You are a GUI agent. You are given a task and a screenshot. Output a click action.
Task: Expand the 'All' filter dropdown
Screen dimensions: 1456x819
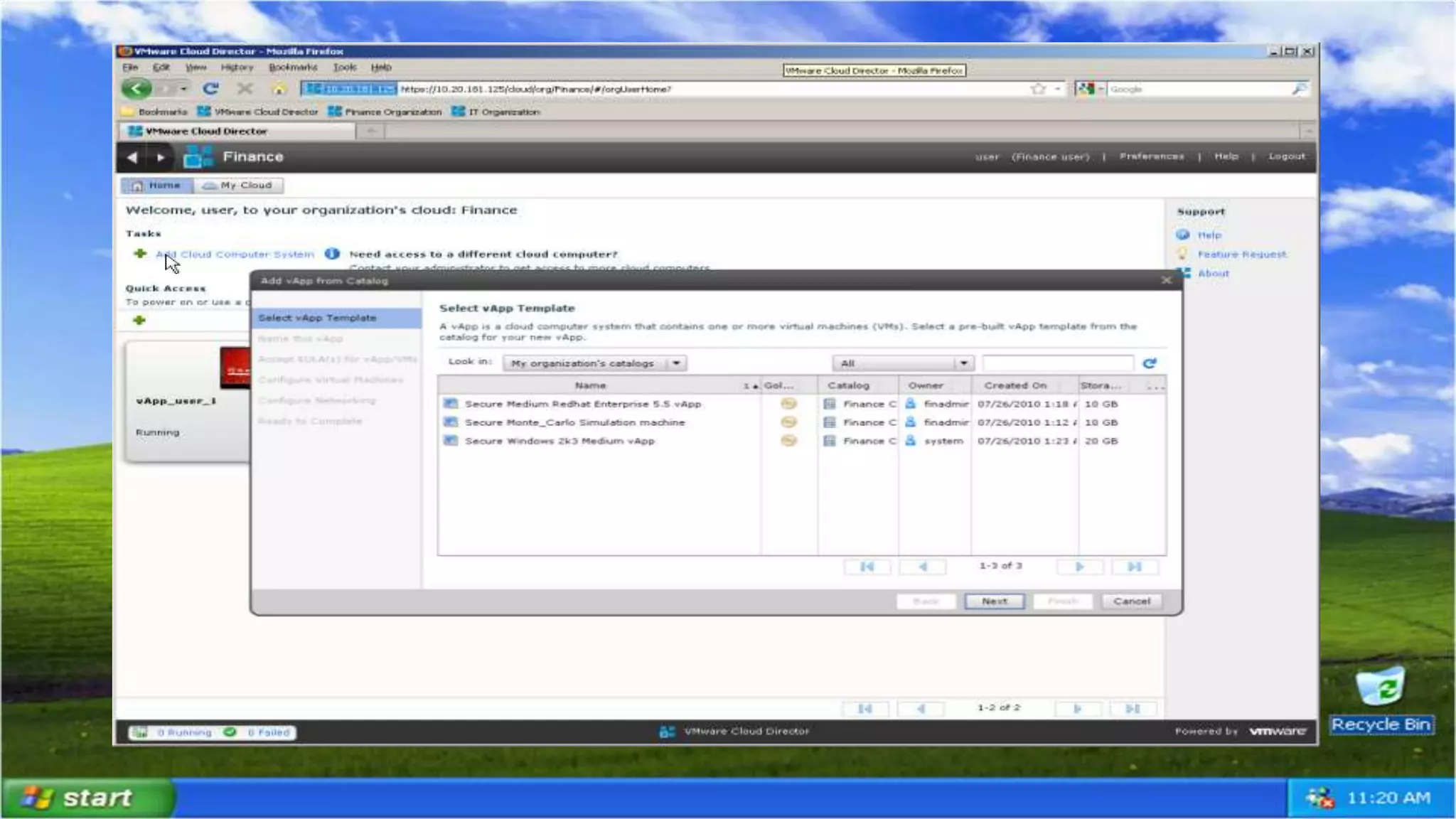[963, 363]
